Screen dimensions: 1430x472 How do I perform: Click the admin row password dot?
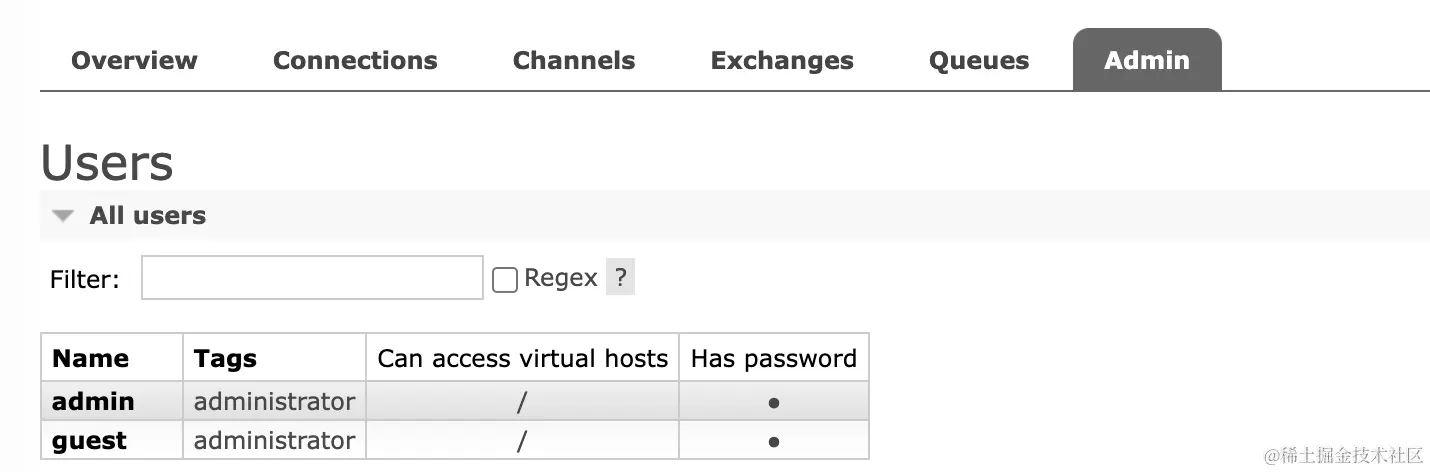tap(774, 403)
